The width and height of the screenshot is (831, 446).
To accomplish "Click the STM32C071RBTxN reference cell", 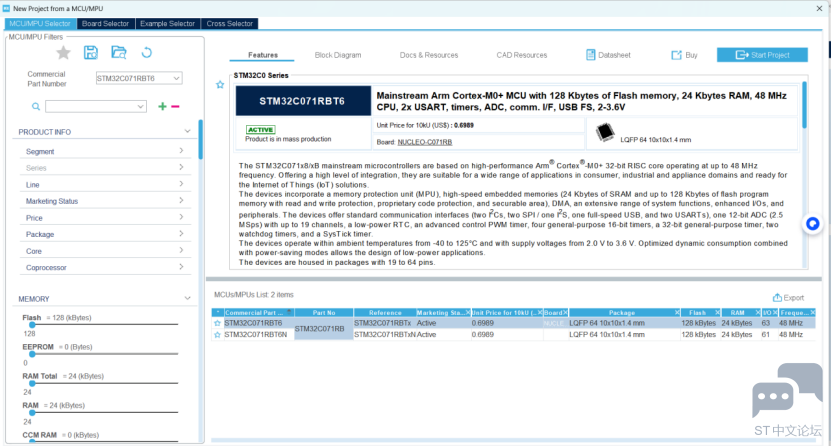I will tap(384, 335).
